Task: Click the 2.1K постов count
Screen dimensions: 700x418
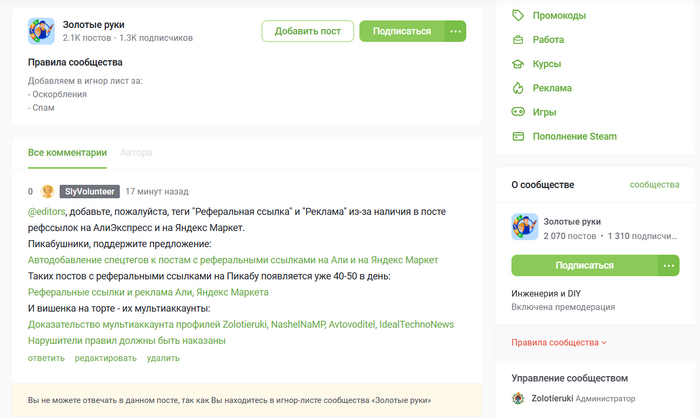Action: point(87,38)
